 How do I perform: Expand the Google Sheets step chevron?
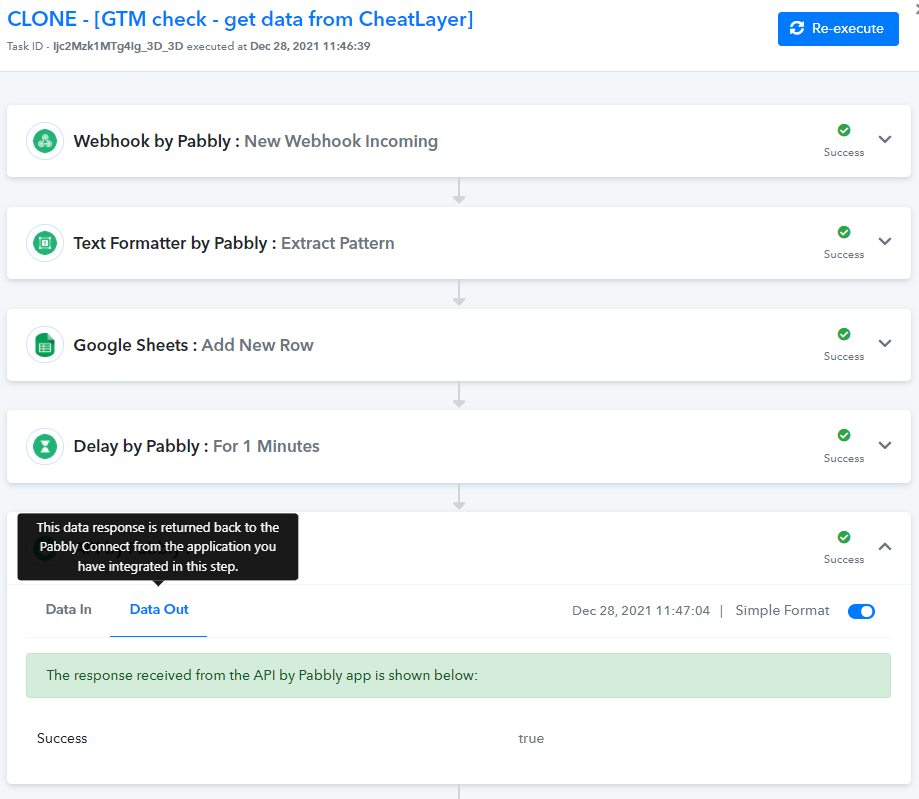click(885, 344)
